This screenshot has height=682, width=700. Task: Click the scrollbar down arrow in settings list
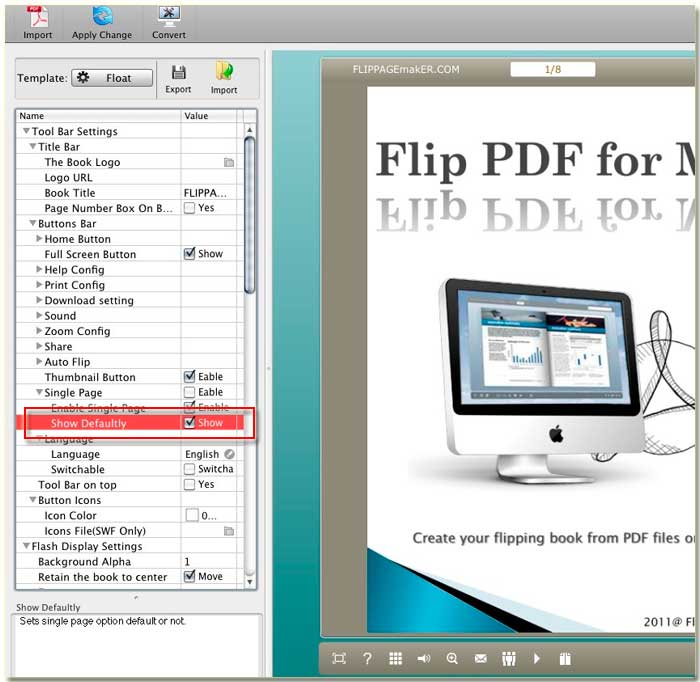click(x=250, y=582)
